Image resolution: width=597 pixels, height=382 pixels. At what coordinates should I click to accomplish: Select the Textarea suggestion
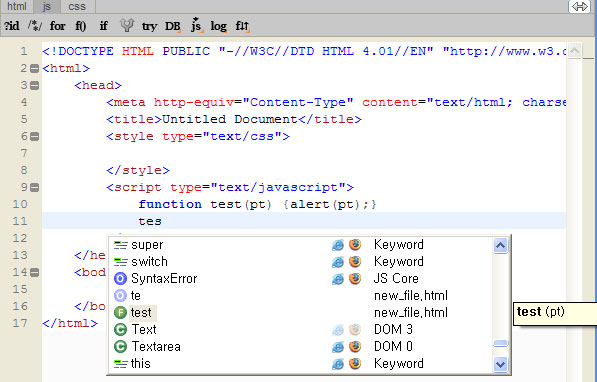[x=300, y=347]
